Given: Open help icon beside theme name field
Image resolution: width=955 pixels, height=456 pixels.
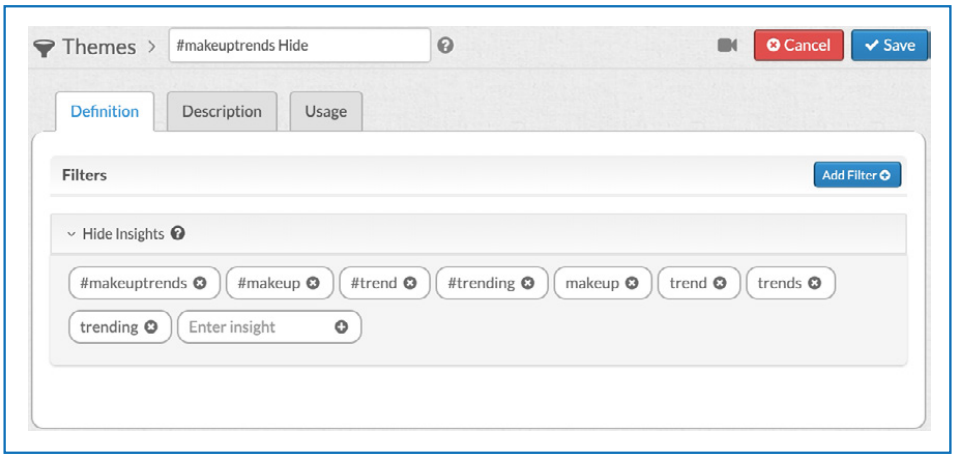Looking at the screenshot, I should pyautogui.click(x=446, y=45).
